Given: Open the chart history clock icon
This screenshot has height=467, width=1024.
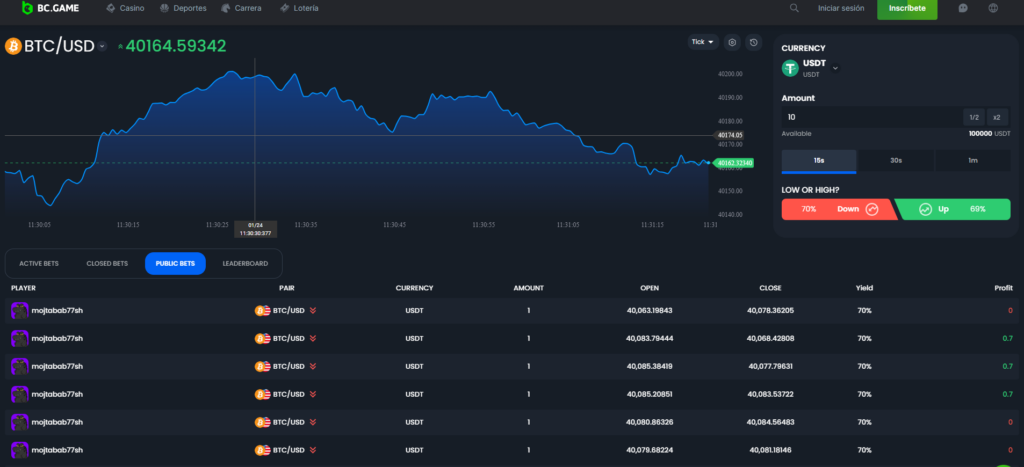Looking at the screenshot, I should [754, 42].
